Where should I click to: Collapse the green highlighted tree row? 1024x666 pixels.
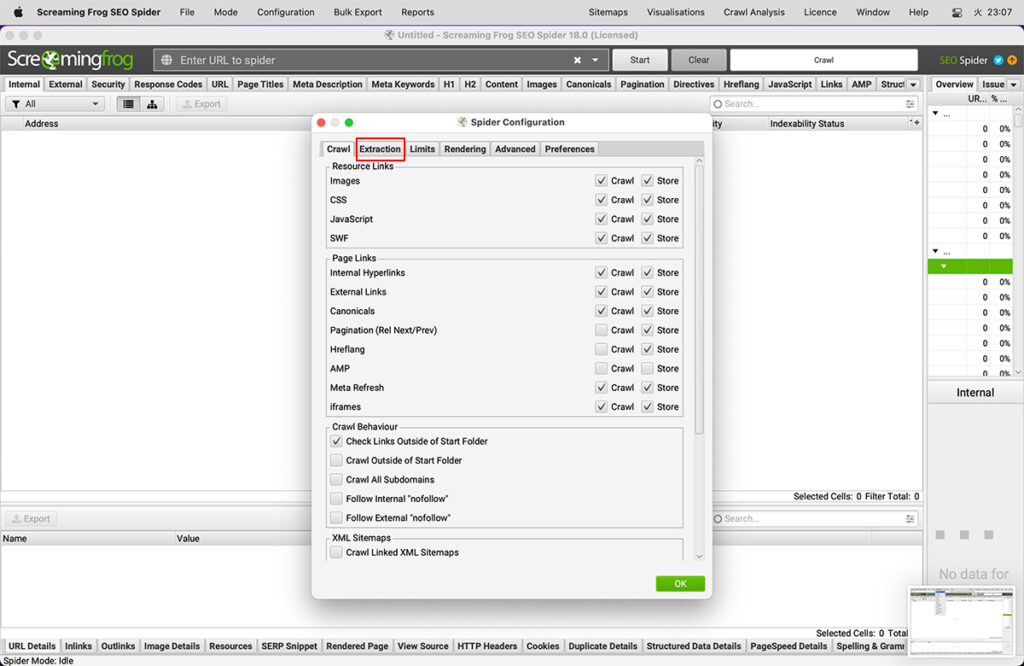click(x=944, y=266)
